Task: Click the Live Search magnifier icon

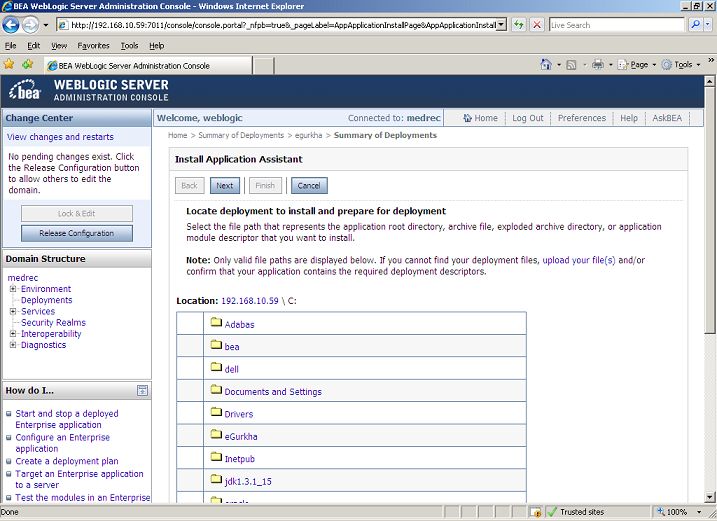Action: point(695,25)
